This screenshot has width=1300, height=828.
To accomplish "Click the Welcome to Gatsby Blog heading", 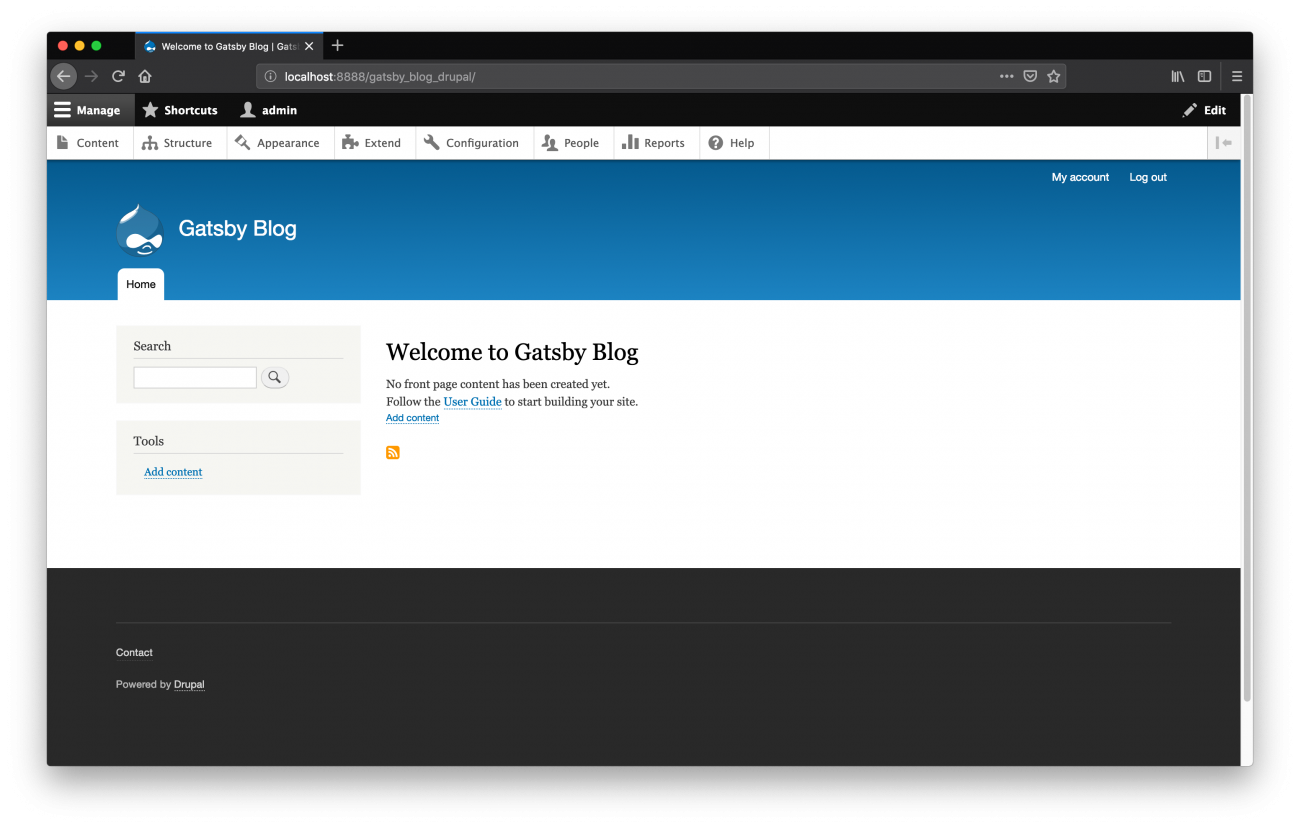I will click(x=512, y=352).
